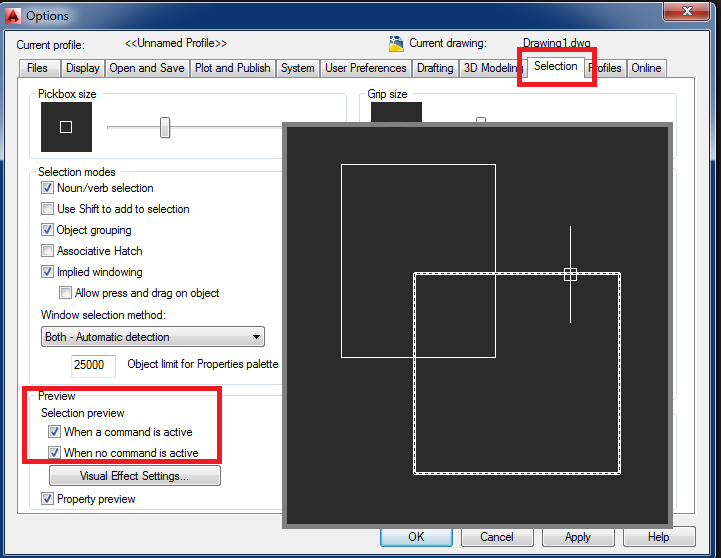The height and width of the screenshot is (558, 721).
Task: Click the Cancel button
Action: click(x=497, y=537)
